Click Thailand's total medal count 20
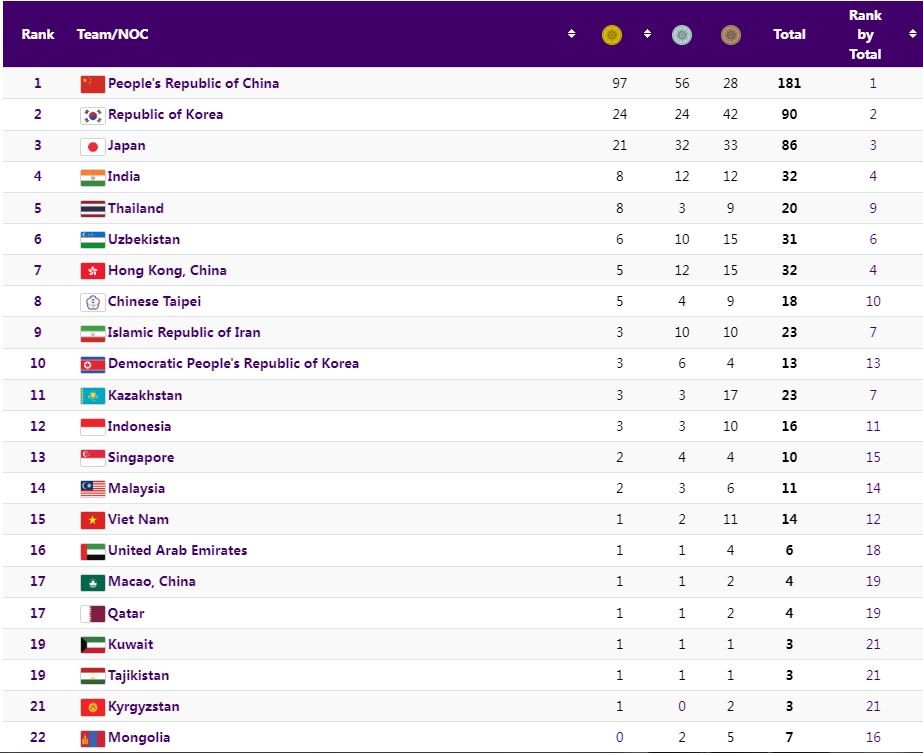Viewport: 923px width, 753px height. 789,208
